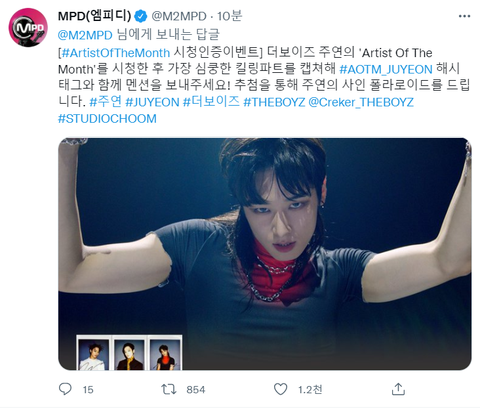Open the MPD profile avatar
The height and width of the screenshot is (409, 480).
pos(28,28)
